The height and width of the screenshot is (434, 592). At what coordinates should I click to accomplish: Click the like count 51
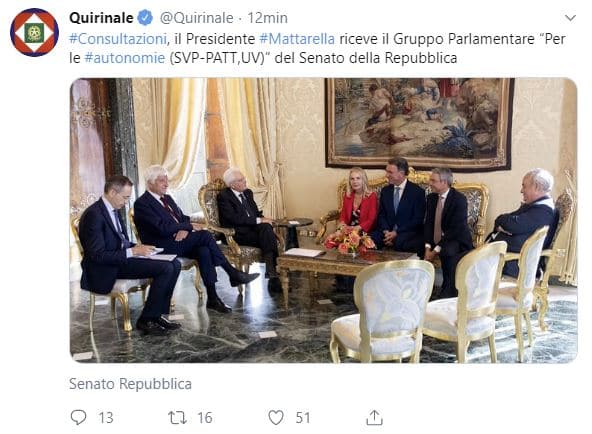(x=303, y=418)
